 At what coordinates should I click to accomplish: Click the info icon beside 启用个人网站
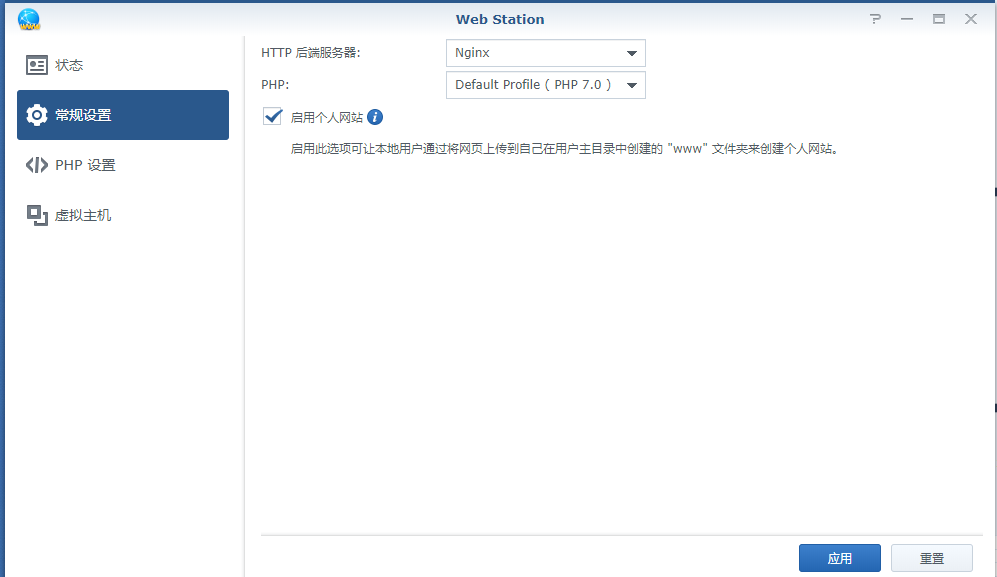374,117
